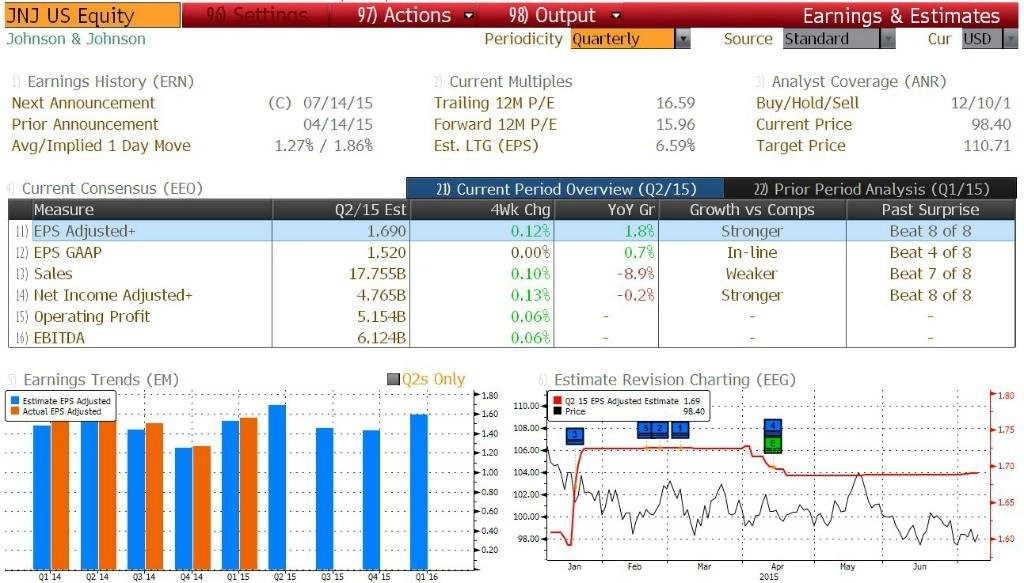Open the Source Standard dropdown
This screenshot has width=1024, height=583.
pyautogui.click(x=887, y=39)
